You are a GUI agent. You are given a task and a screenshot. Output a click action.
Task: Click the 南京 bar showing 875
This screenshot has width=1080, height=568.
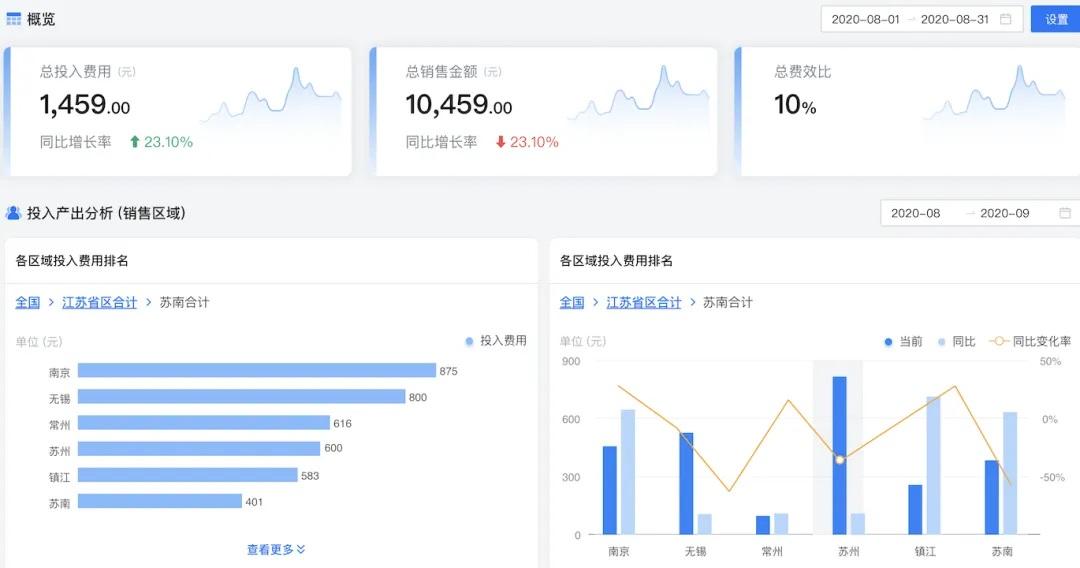[256, 371]
